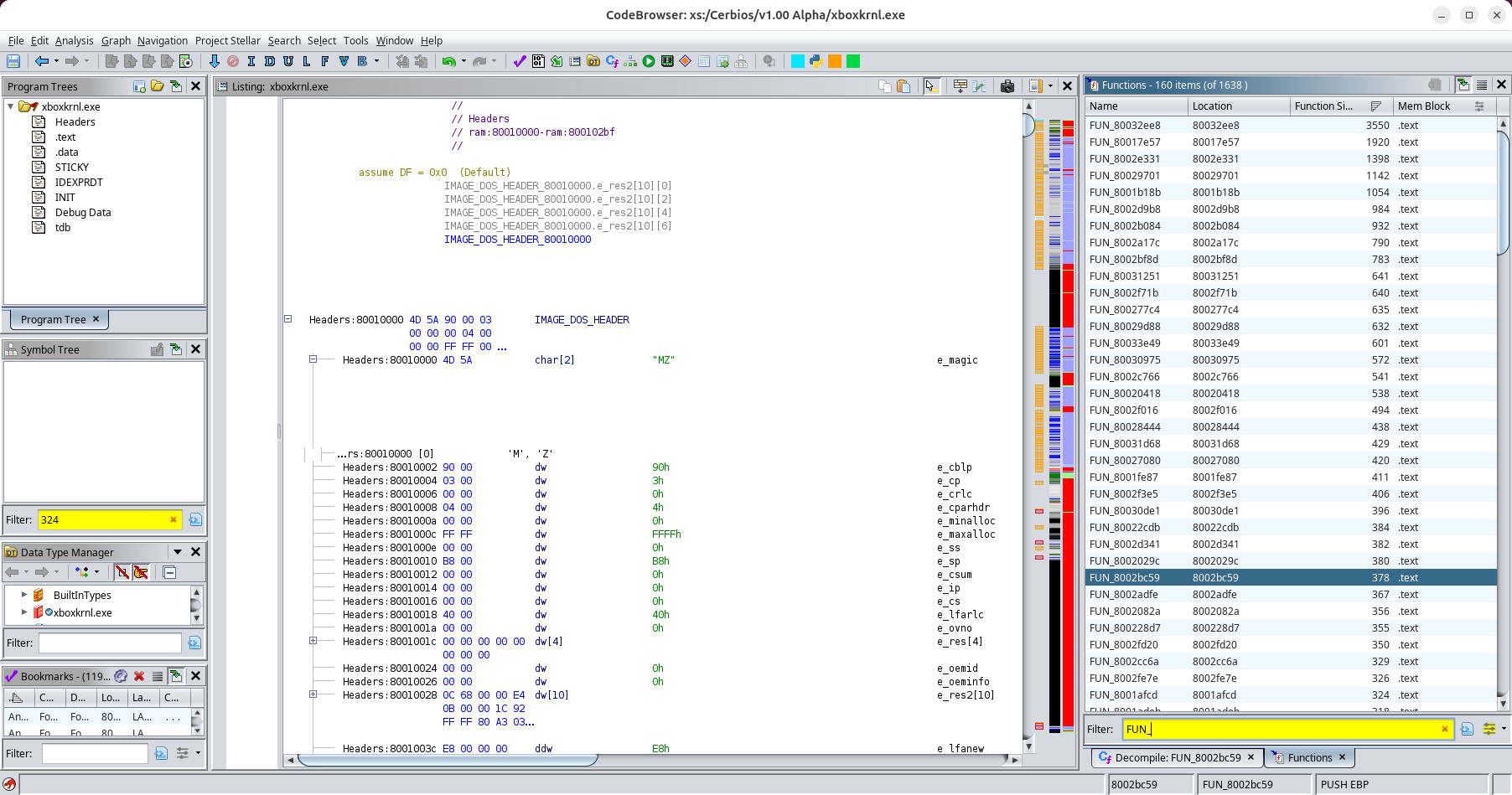Toggle incoming navigation in Symbol Tree panel
The width and height of the screenshot is (1512, 795).
(x=176, y=349)
